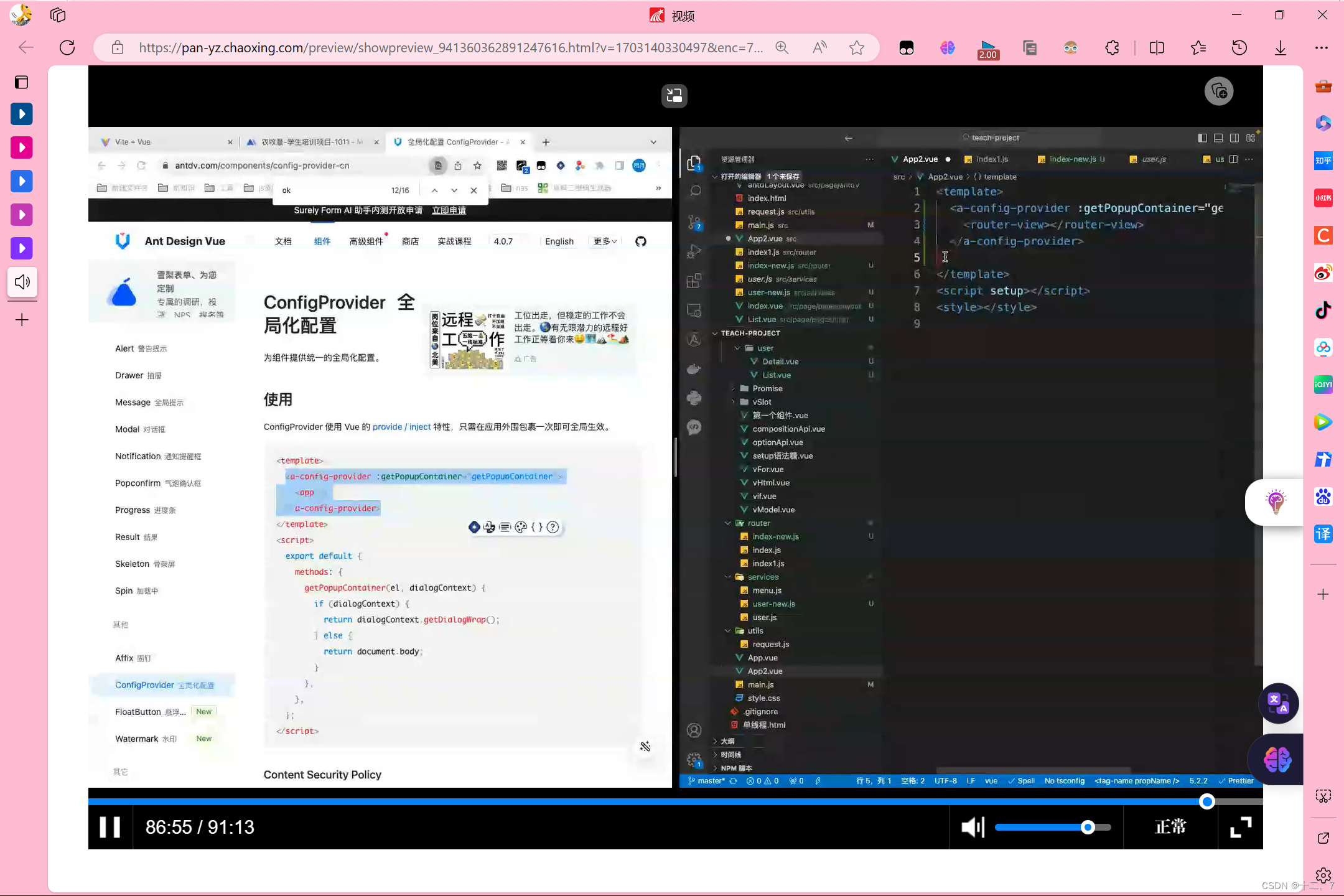Open the Run and Debug view
The height and width of the screenshot is (896, 1344).
click(695, 251)
